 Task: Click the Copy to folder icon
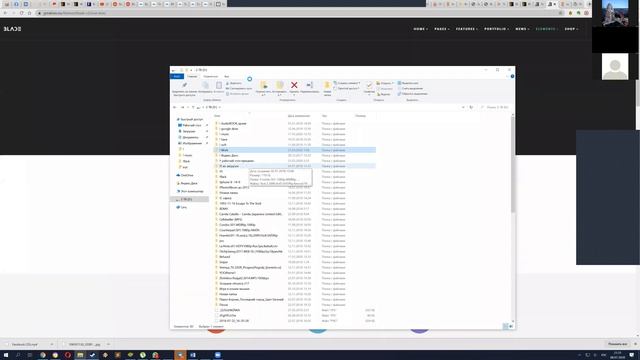(280, 85)
